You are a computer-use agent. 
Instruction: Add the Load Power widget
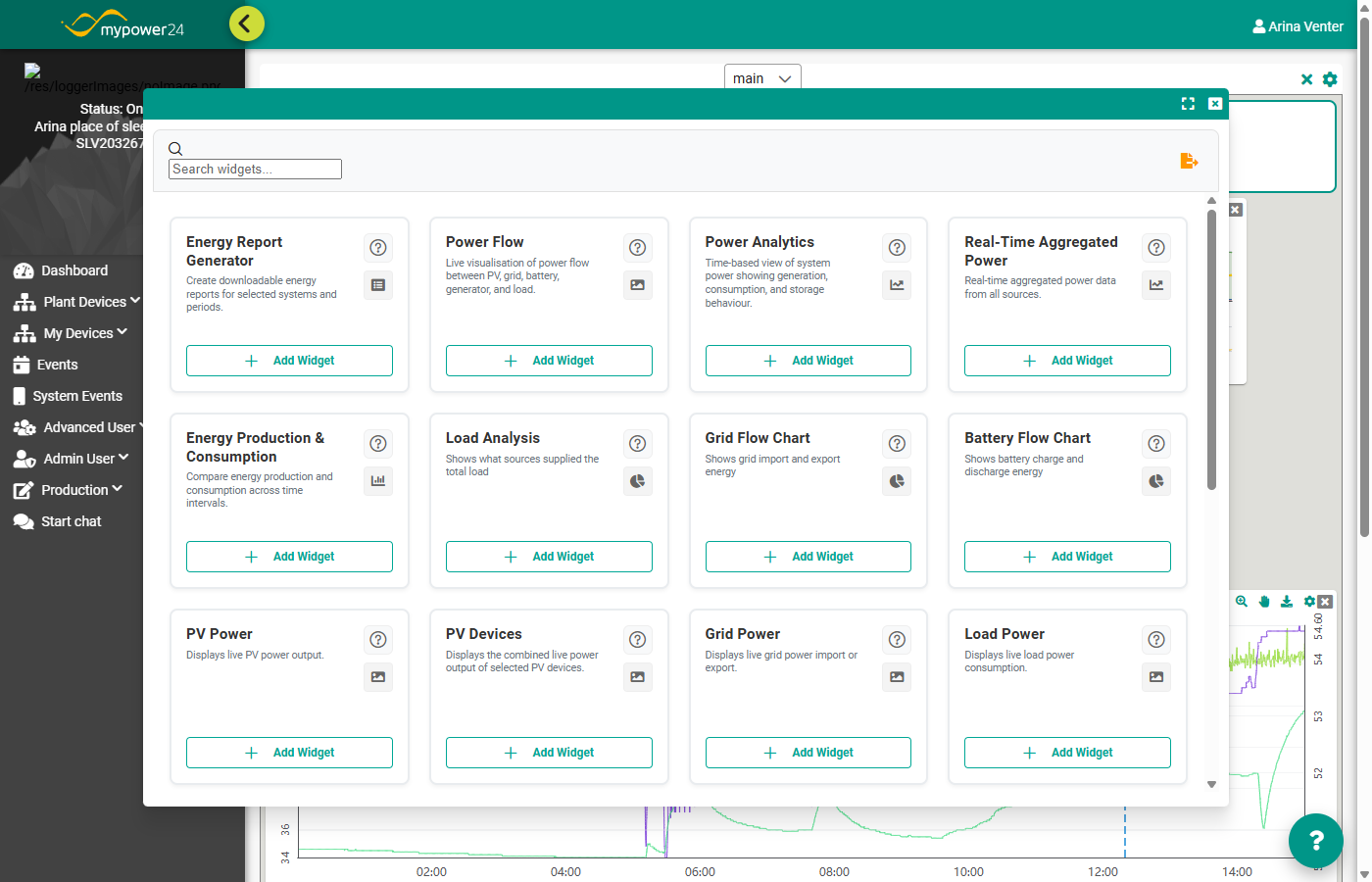pos(1067,753)
